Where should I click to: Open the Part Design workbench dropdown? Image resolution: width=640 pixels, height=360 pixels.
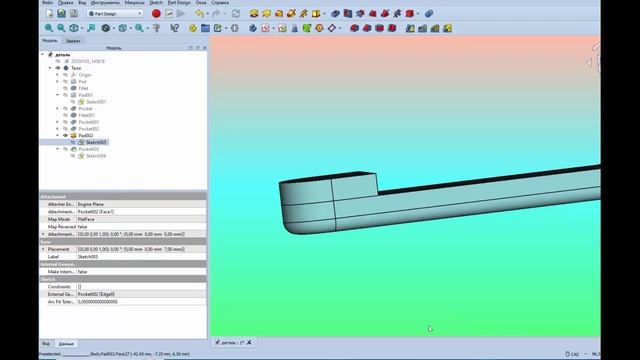pos(115,13)
